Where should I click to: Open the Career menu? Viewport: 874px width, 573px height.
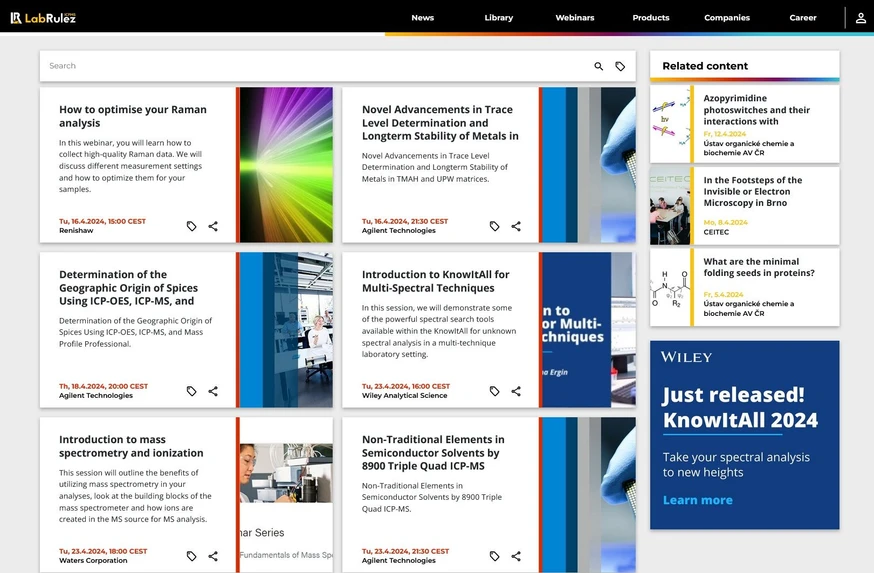coord(803,18)
